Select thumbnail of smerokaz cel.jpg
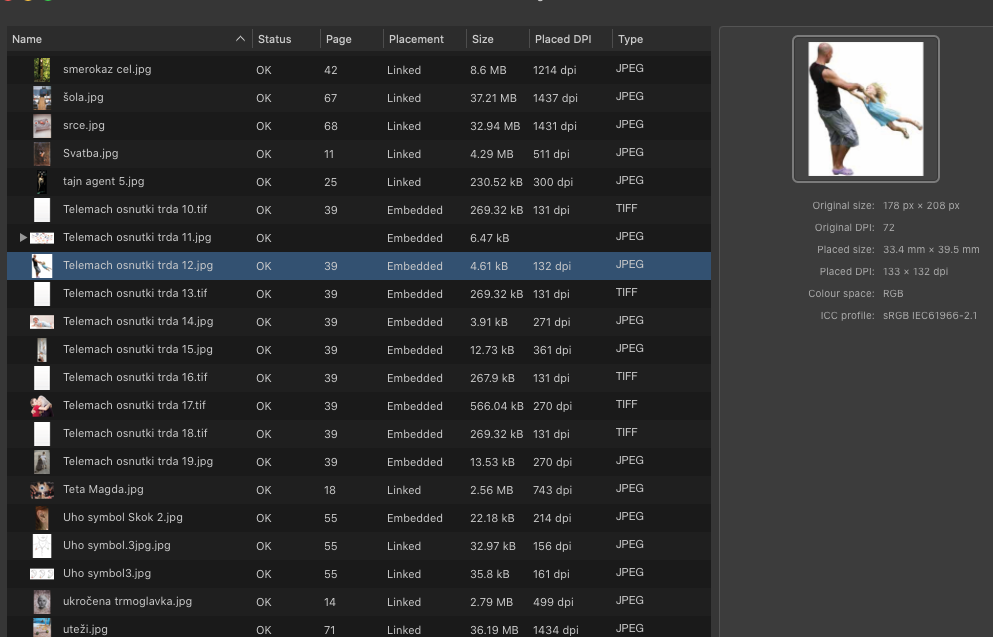 [x=42, y=70]
